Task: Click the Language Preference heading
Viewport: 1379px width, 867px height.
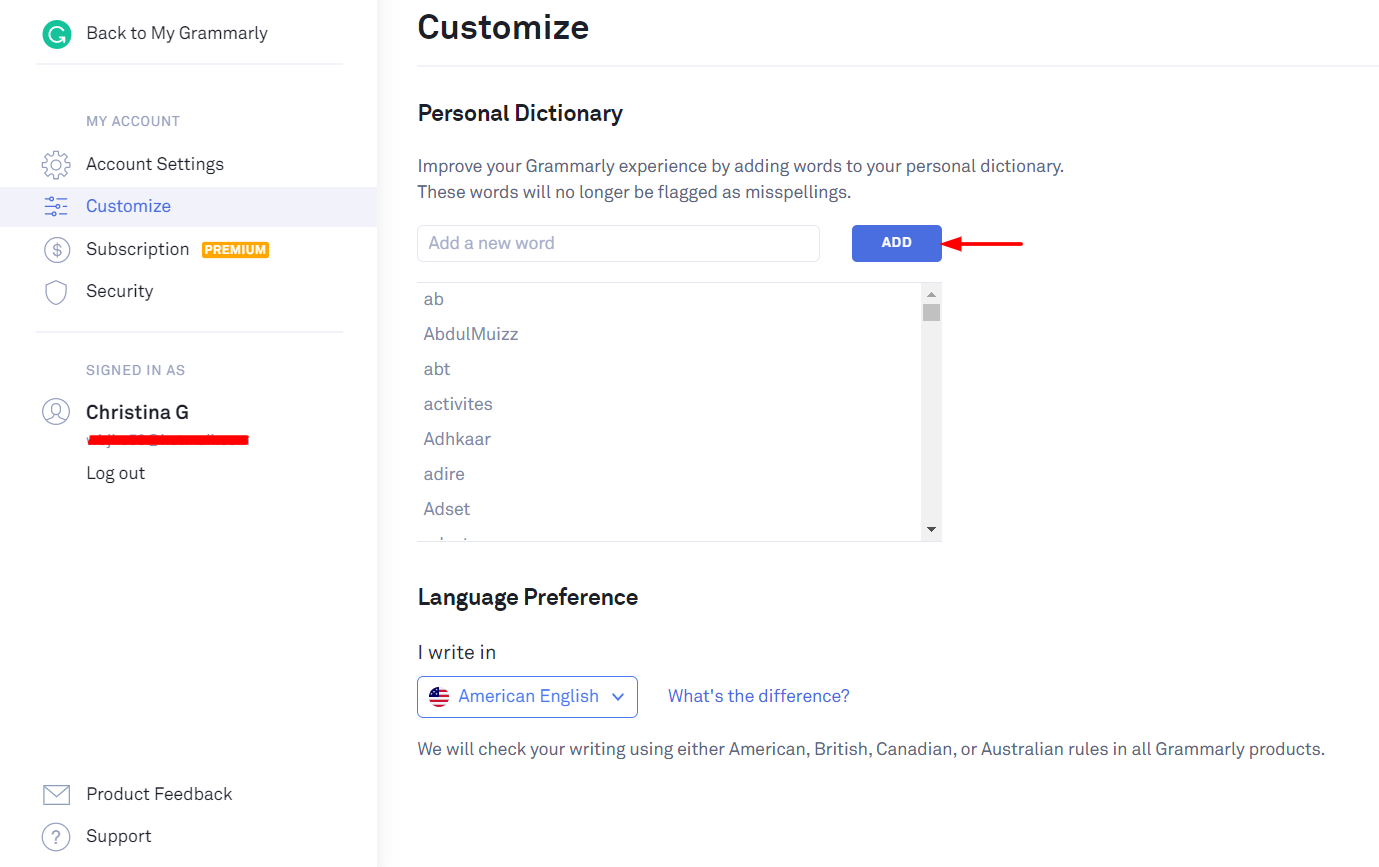Action: (528, 597)
